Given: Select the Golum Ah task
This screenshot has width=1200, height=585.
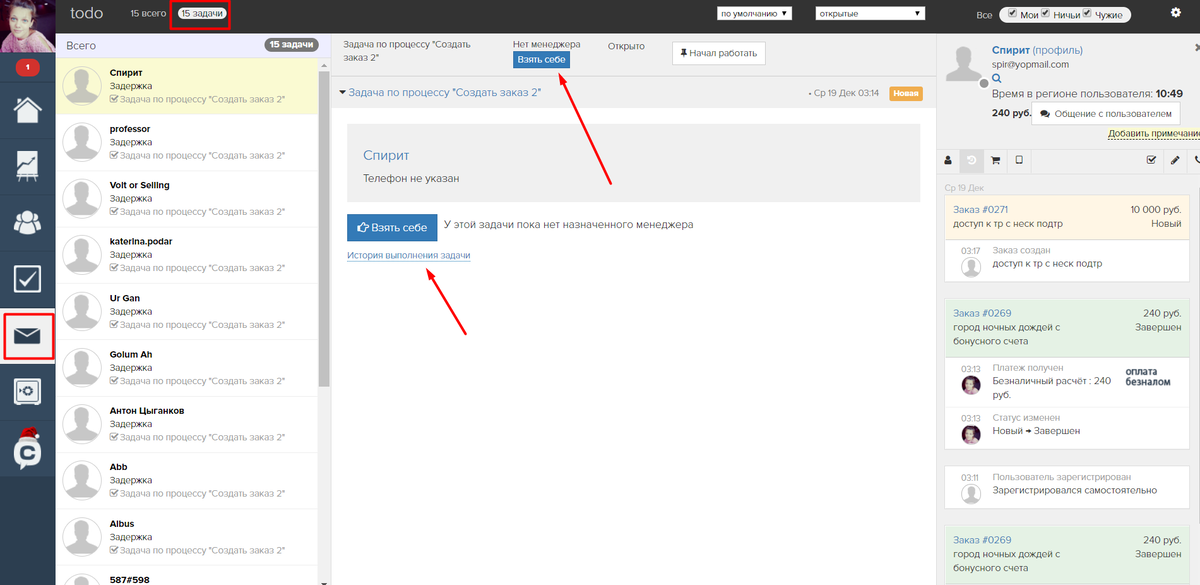Looking at the screenshot, I should pos(188,367).
